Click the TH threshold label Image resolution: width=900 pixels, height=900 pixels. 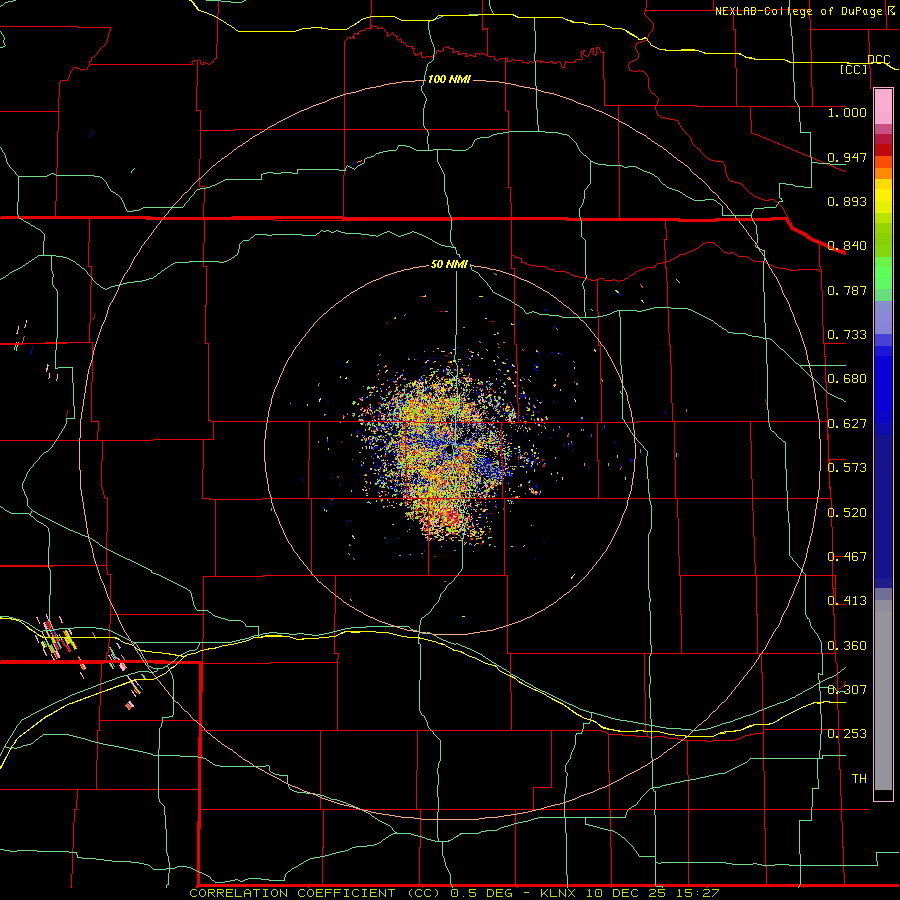click(x=859, y=779)
